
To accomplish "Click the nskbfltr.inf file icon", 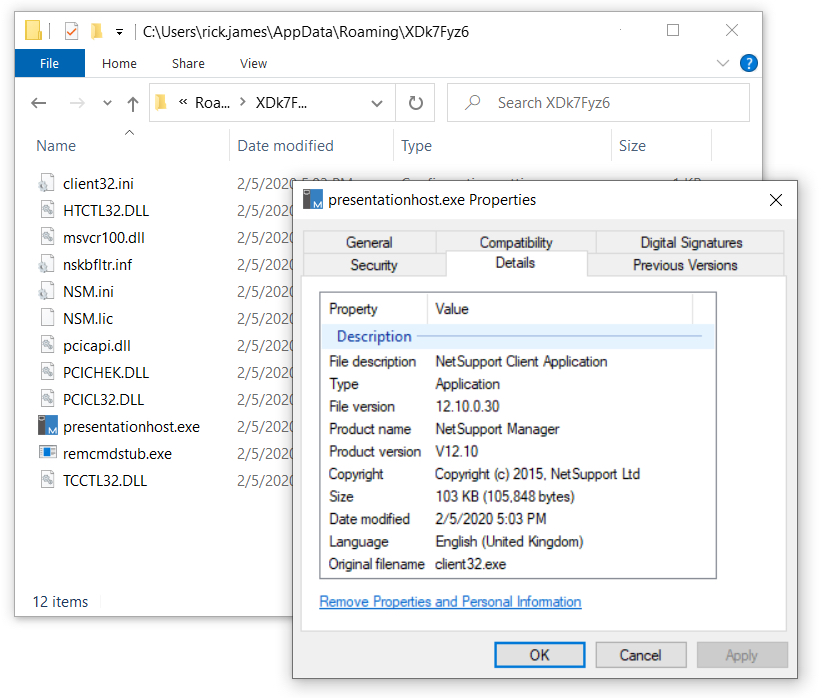I will [47, 264].
